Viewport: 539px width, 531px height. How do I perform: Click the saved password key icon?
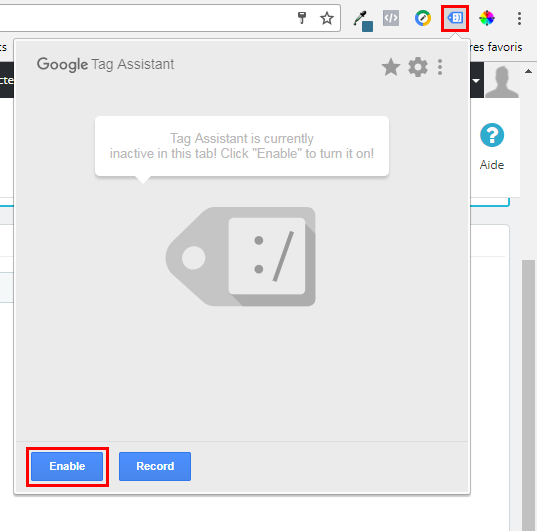[x=302, y=18]
